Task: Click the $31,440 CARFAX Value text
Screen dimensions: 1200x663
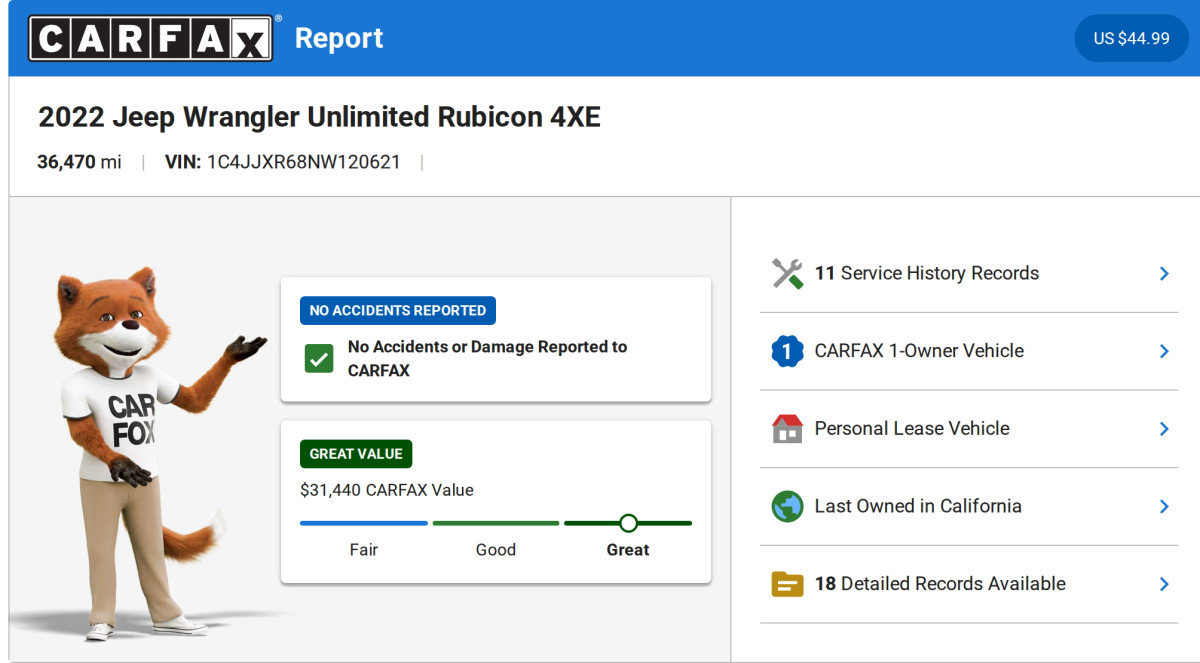Action: tap(387, 490)
